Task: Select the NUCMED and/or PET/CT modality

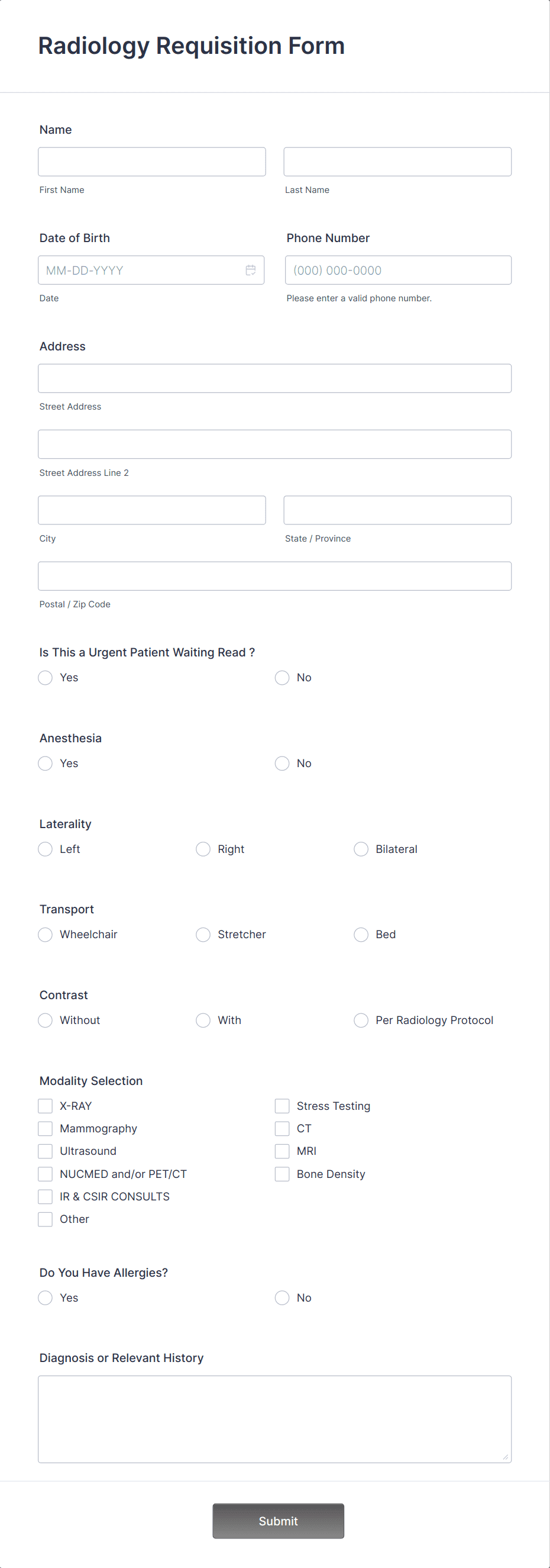Action: click(x=45, y=1174)
